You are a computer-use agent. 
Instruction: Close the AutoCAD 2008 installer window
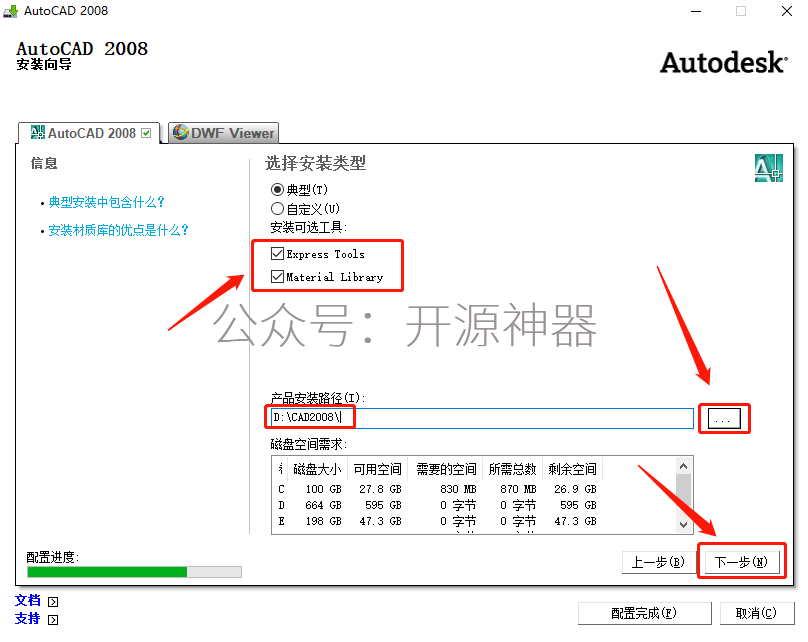point(786,11)
